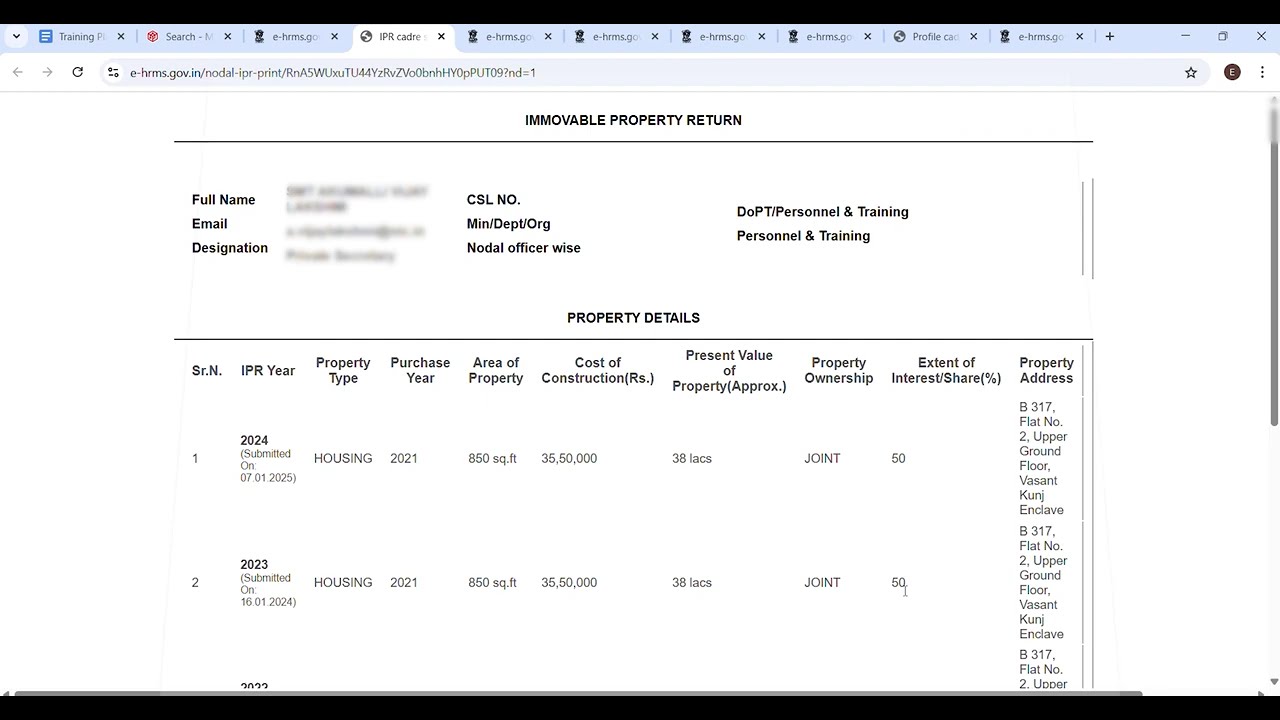Screen dimensions: 1280x720
Task: Click 38 lacs in the 2023 row
Action: tap(692, 583)
